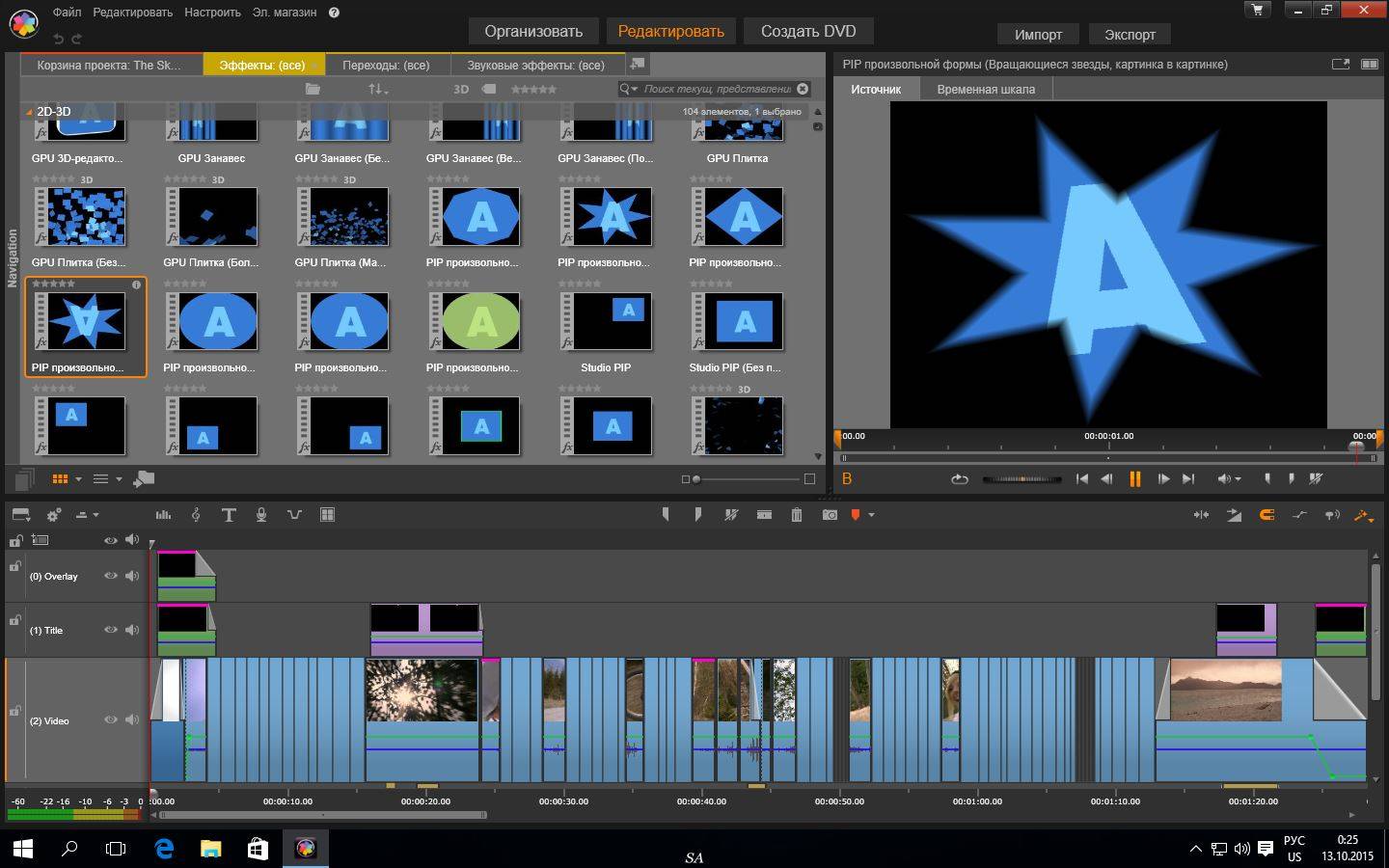Mute the Video track audio
The image size is (1389, 868).
tap(132, 719)
